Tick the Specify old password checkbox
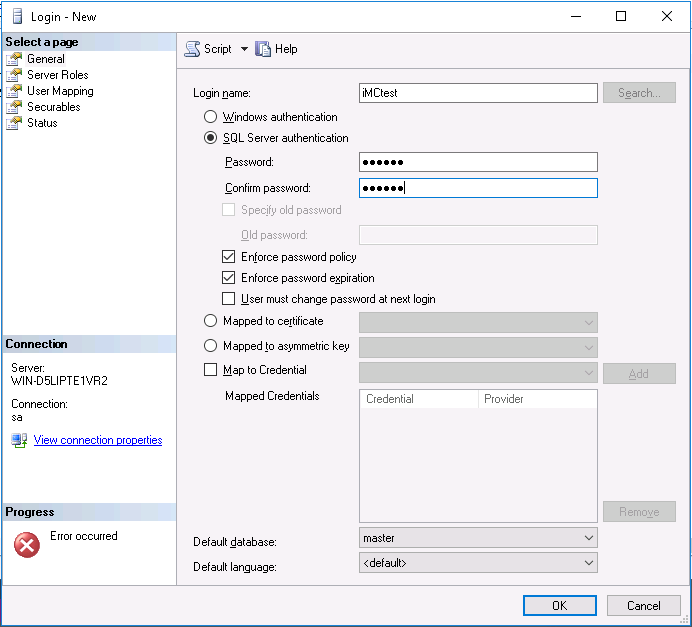692x627 pixels. (x=229, y=210)
